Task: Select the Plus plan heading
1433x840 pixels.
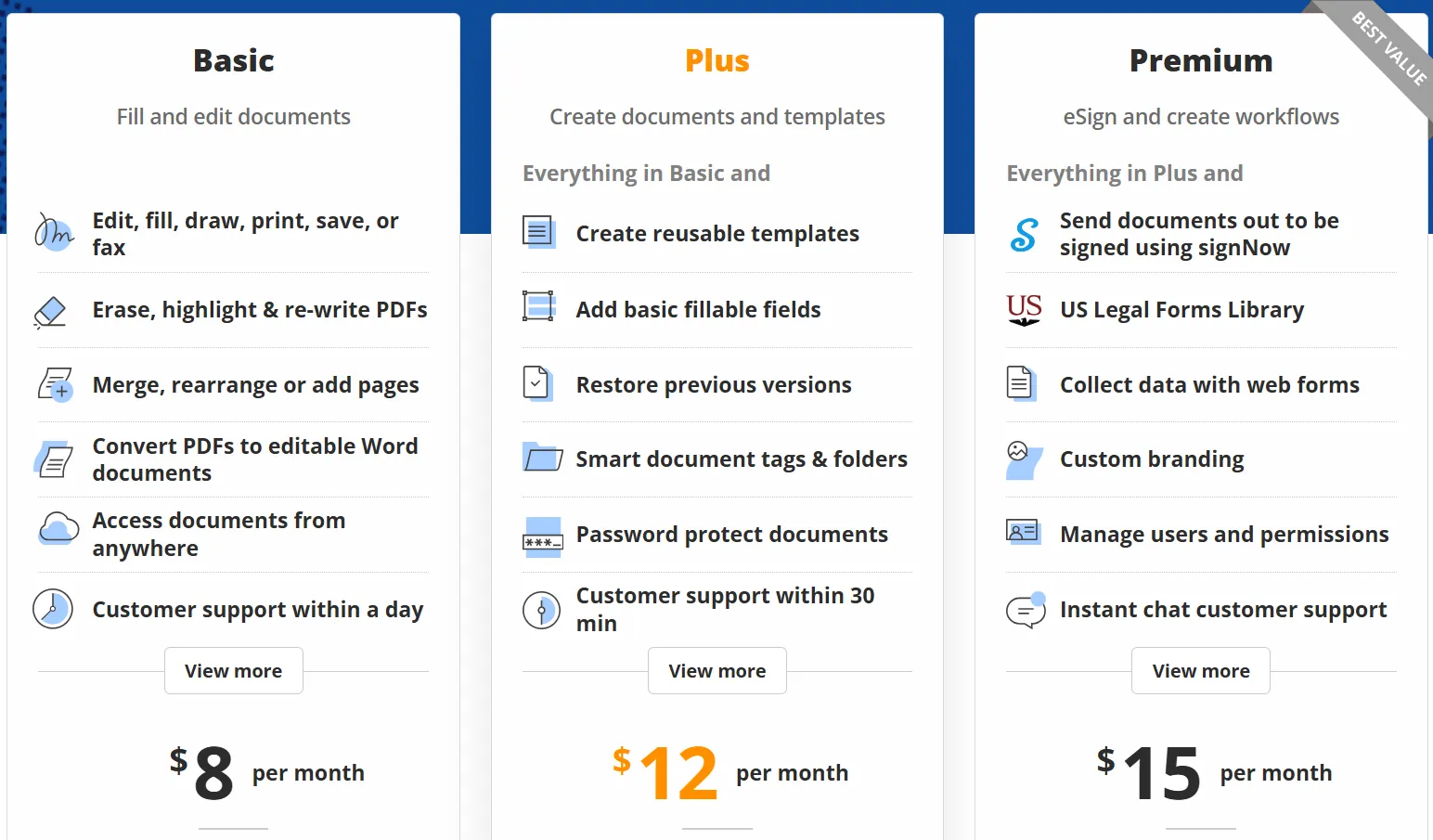Action: tap(716, 61)
